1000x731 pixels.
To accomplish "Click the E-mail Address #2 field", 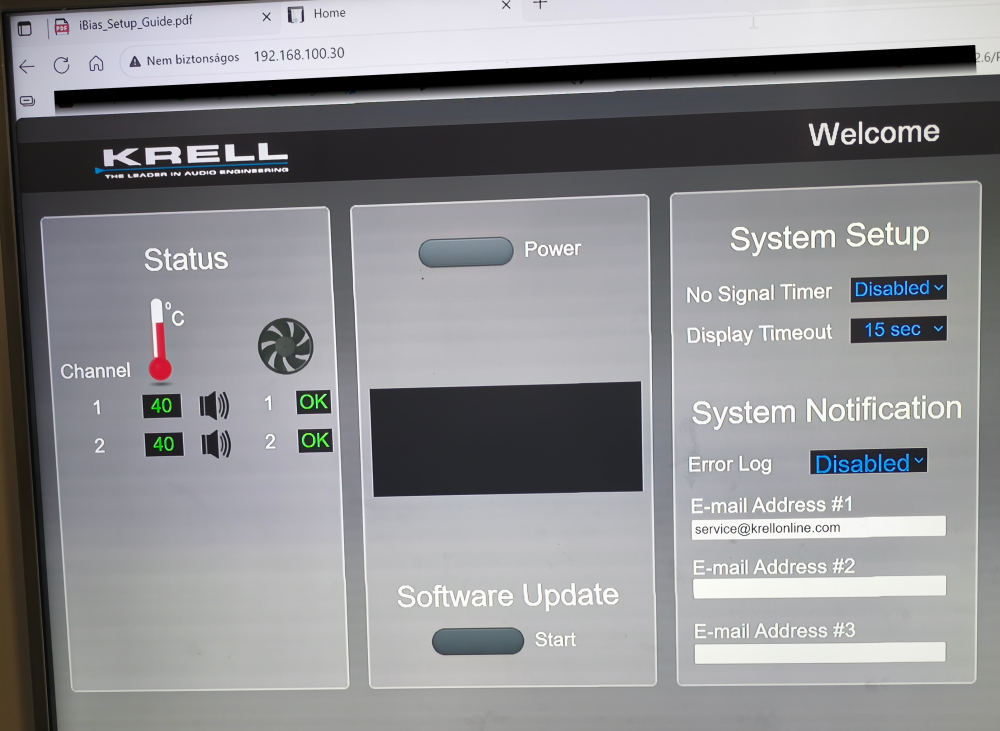I will 819,587.
